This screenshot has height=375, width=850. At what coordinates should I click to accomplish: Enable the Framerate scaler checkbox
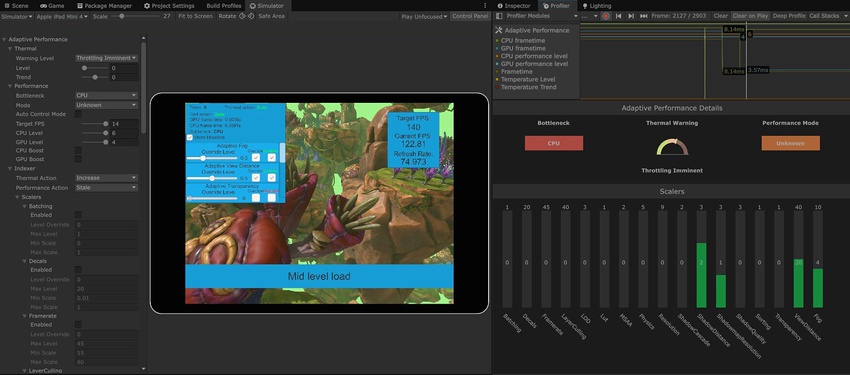[x=78, y=325]
